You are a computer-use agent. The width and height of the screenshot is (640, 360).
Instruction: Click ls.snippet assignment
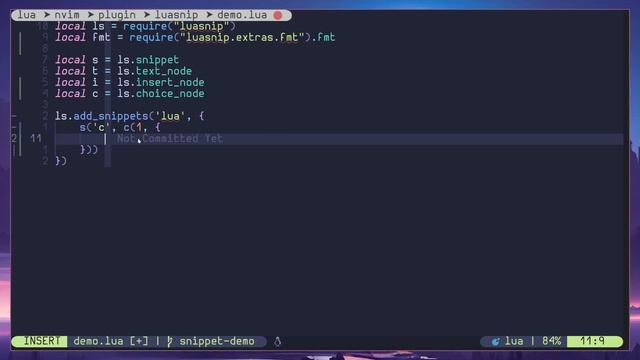[148, 60]
